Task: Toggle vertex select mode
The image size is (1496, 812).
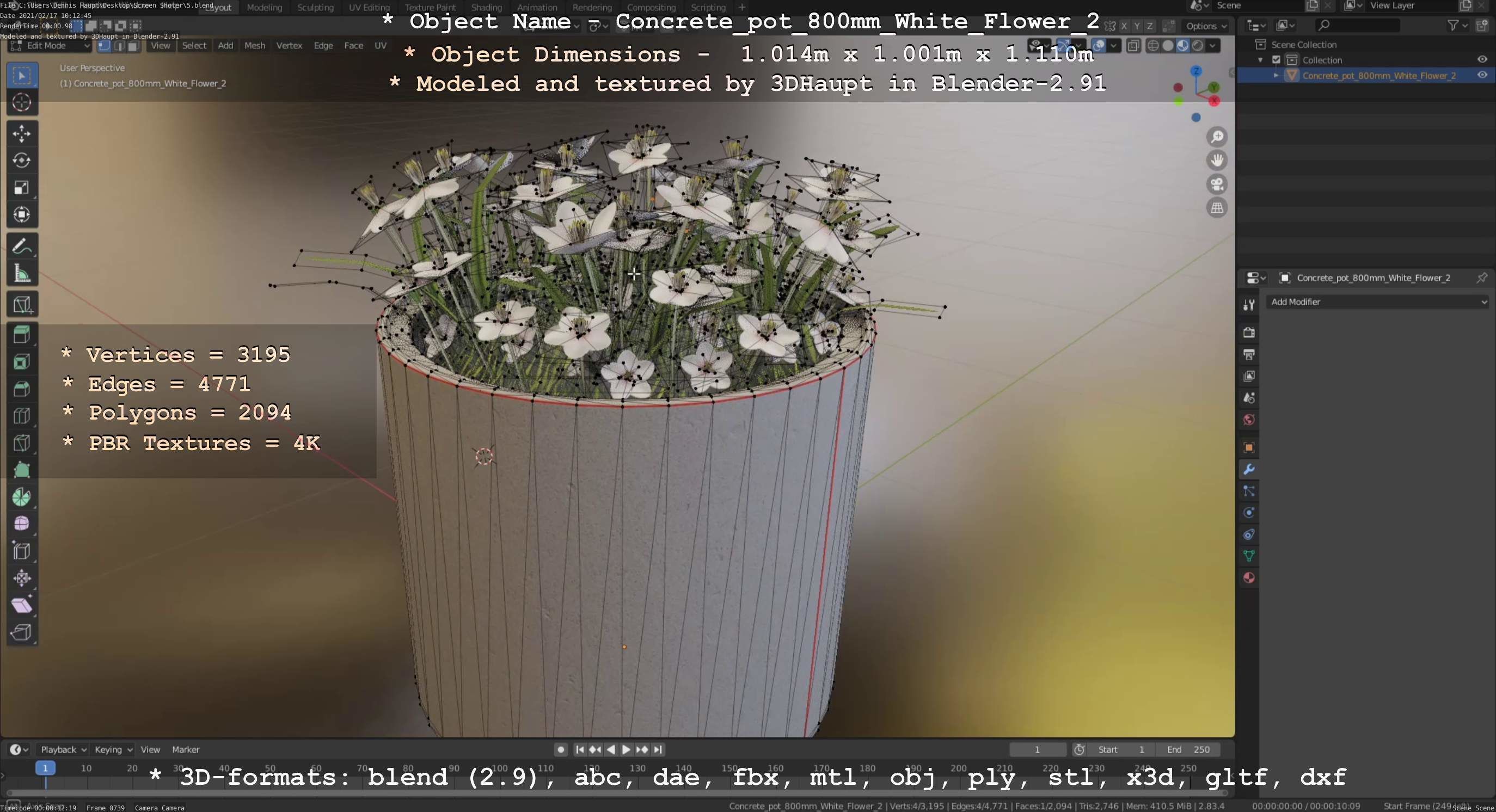Action: [105, 46]
